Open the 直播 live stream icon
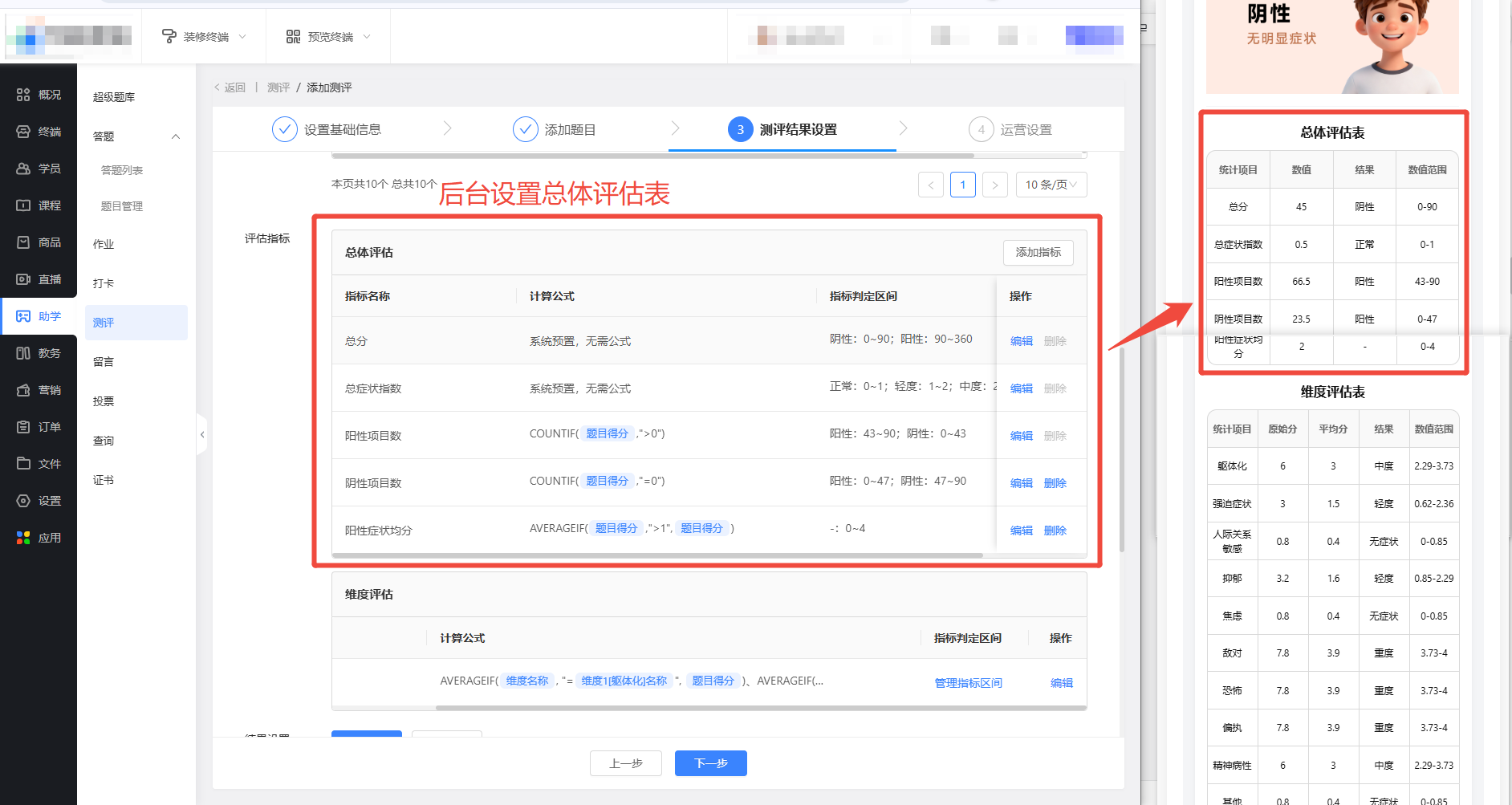 coord(23,279)
